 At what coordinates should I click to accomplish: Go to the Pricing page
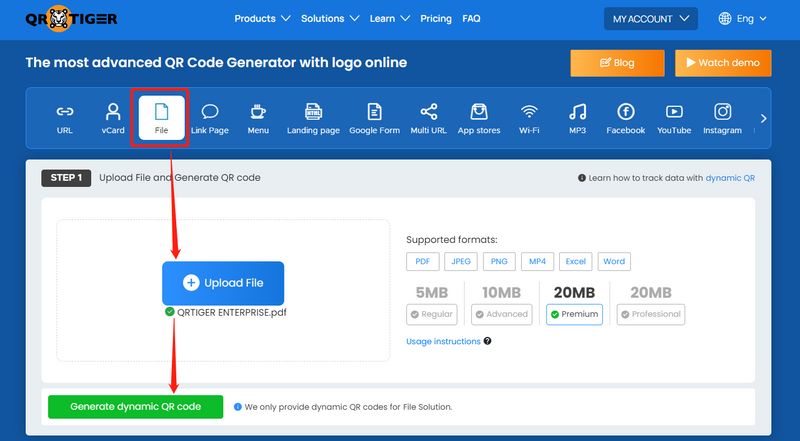(435, 18)
